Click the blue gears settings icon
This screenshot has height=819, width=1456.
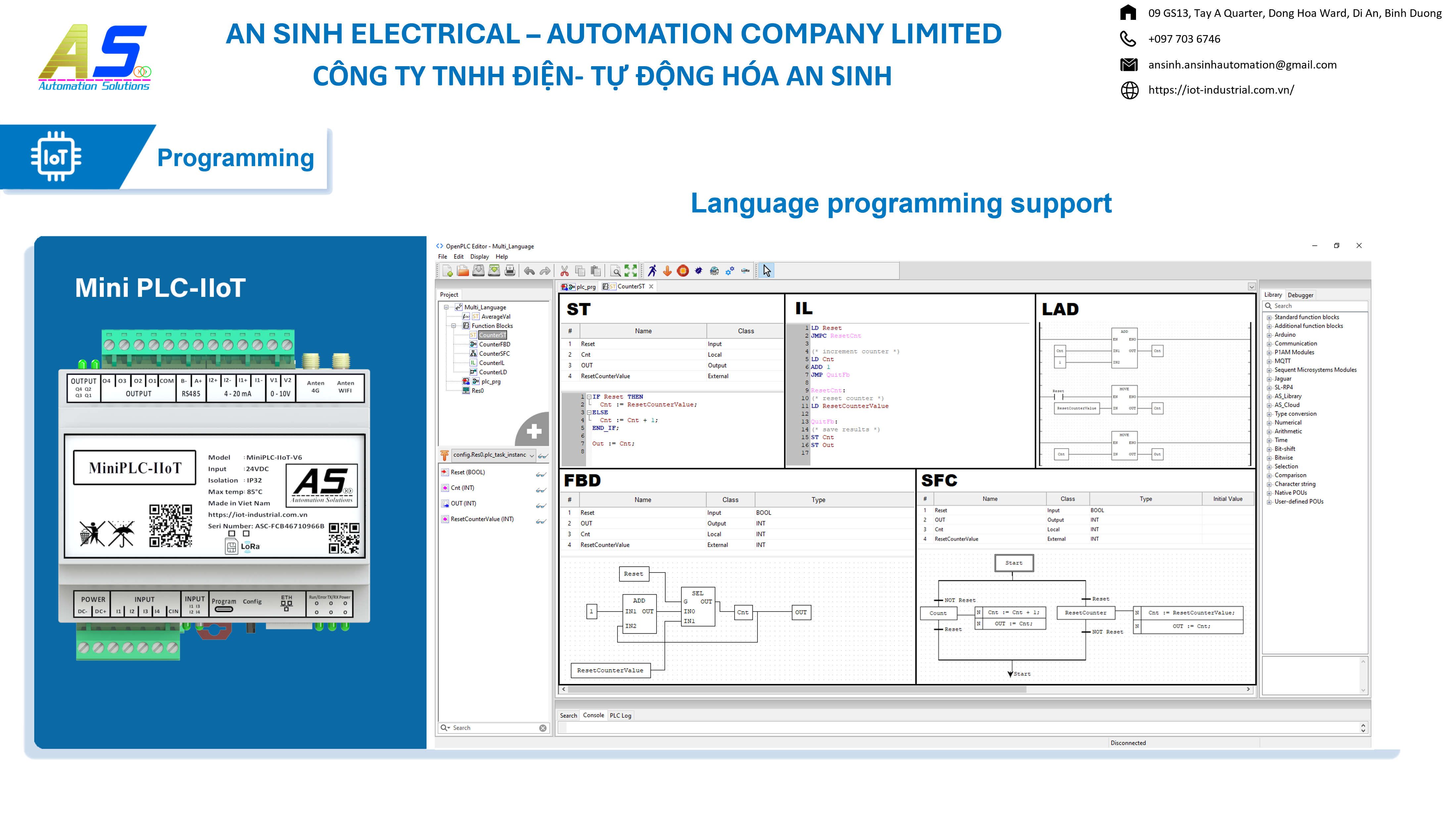730,271
